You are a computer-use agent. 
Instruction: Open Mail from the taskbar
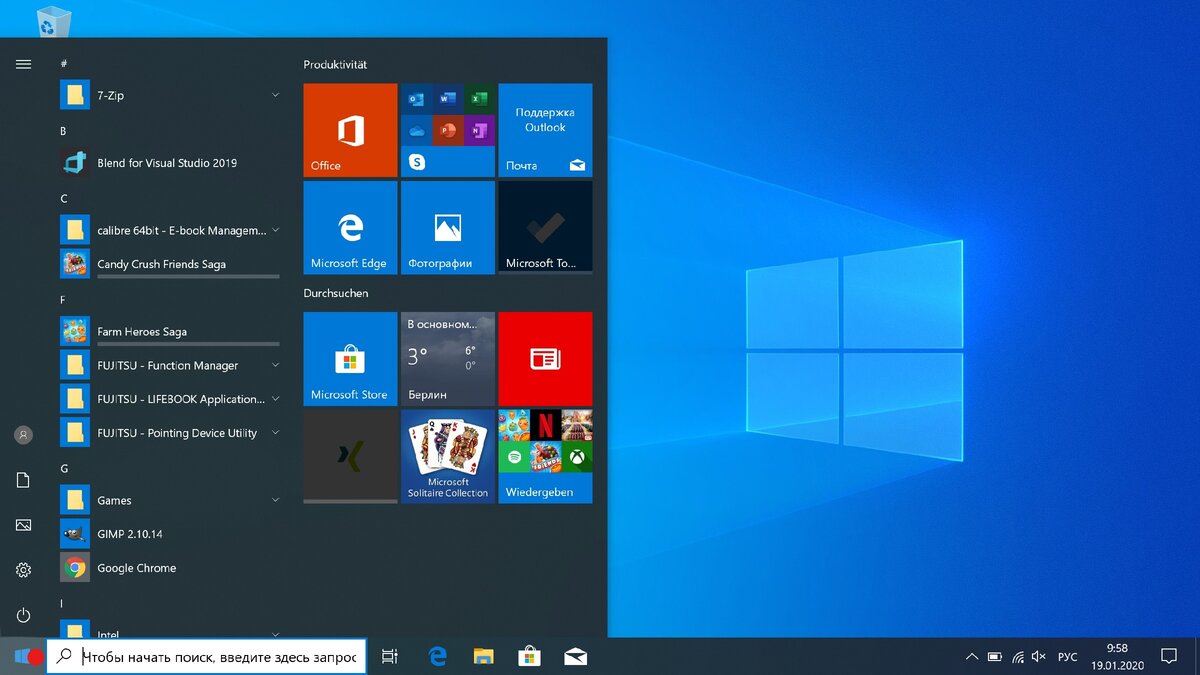pyautogui.click(x=575, y=656)
